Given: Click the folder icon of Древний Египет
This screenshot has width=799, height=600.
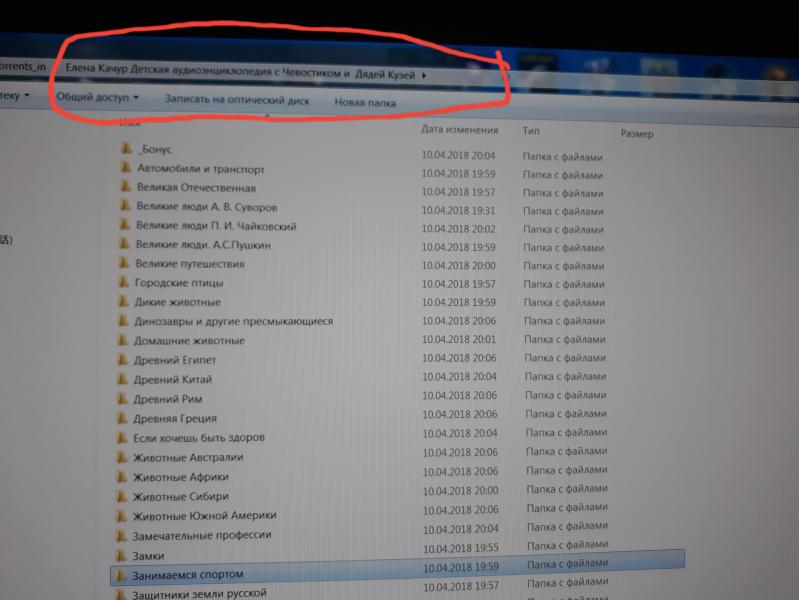Looking at the screenshot, I should (123, 359).
